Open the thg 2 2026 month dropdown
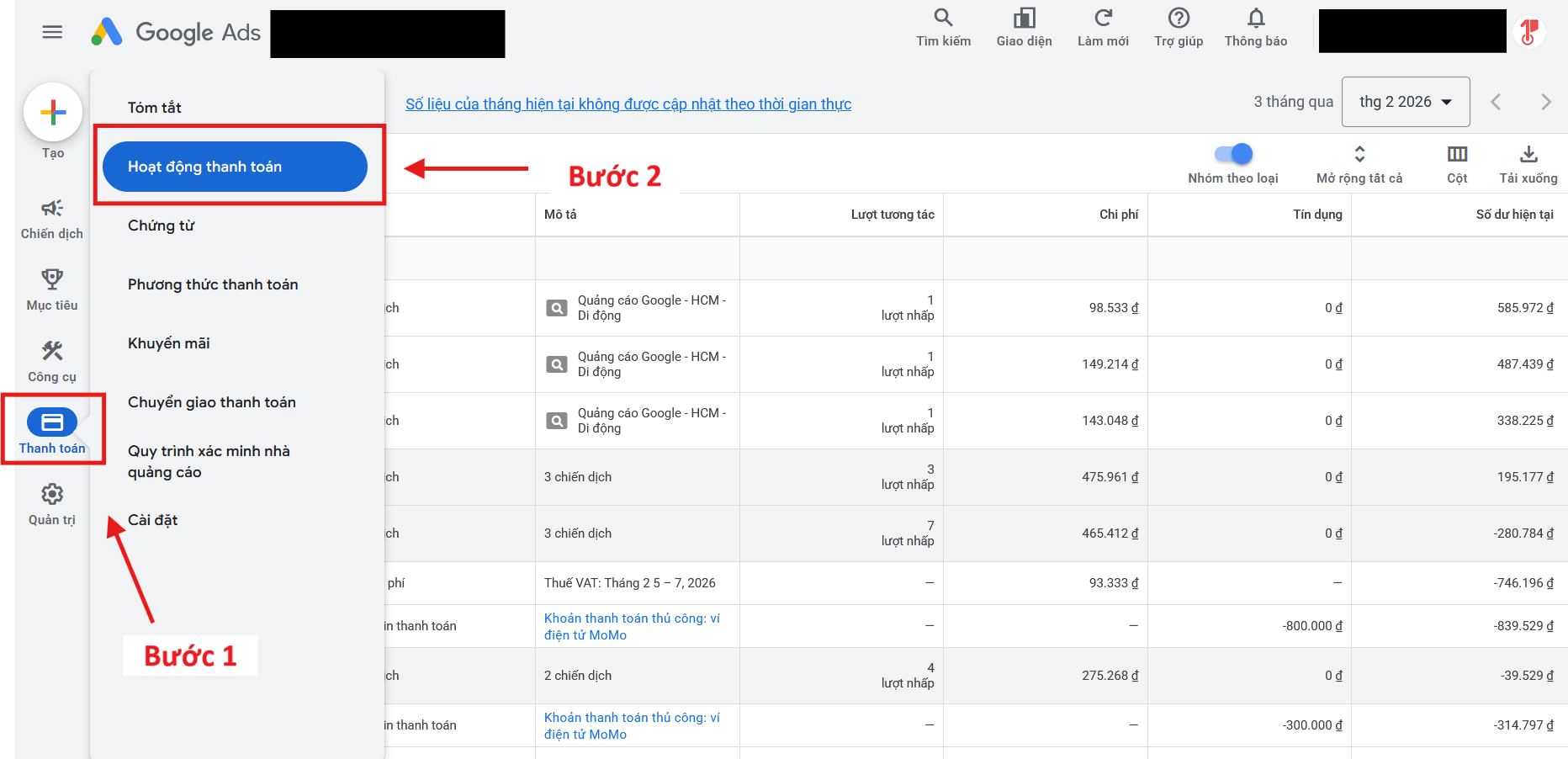This screenshot has height=759, width=1568. click(x=1405, y=101)
